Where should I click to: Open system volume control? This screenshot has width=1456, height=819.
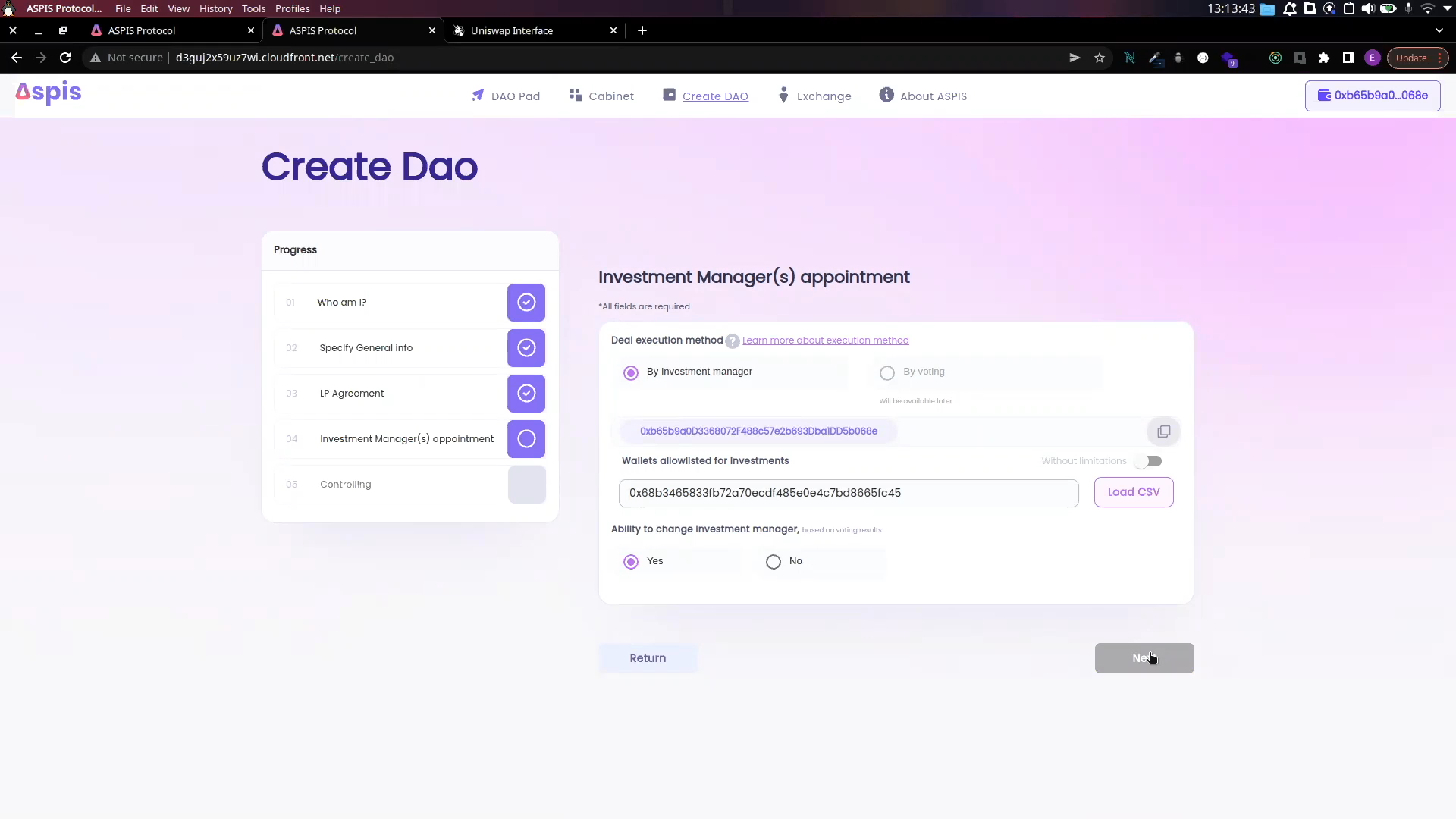pos(1368,8)
